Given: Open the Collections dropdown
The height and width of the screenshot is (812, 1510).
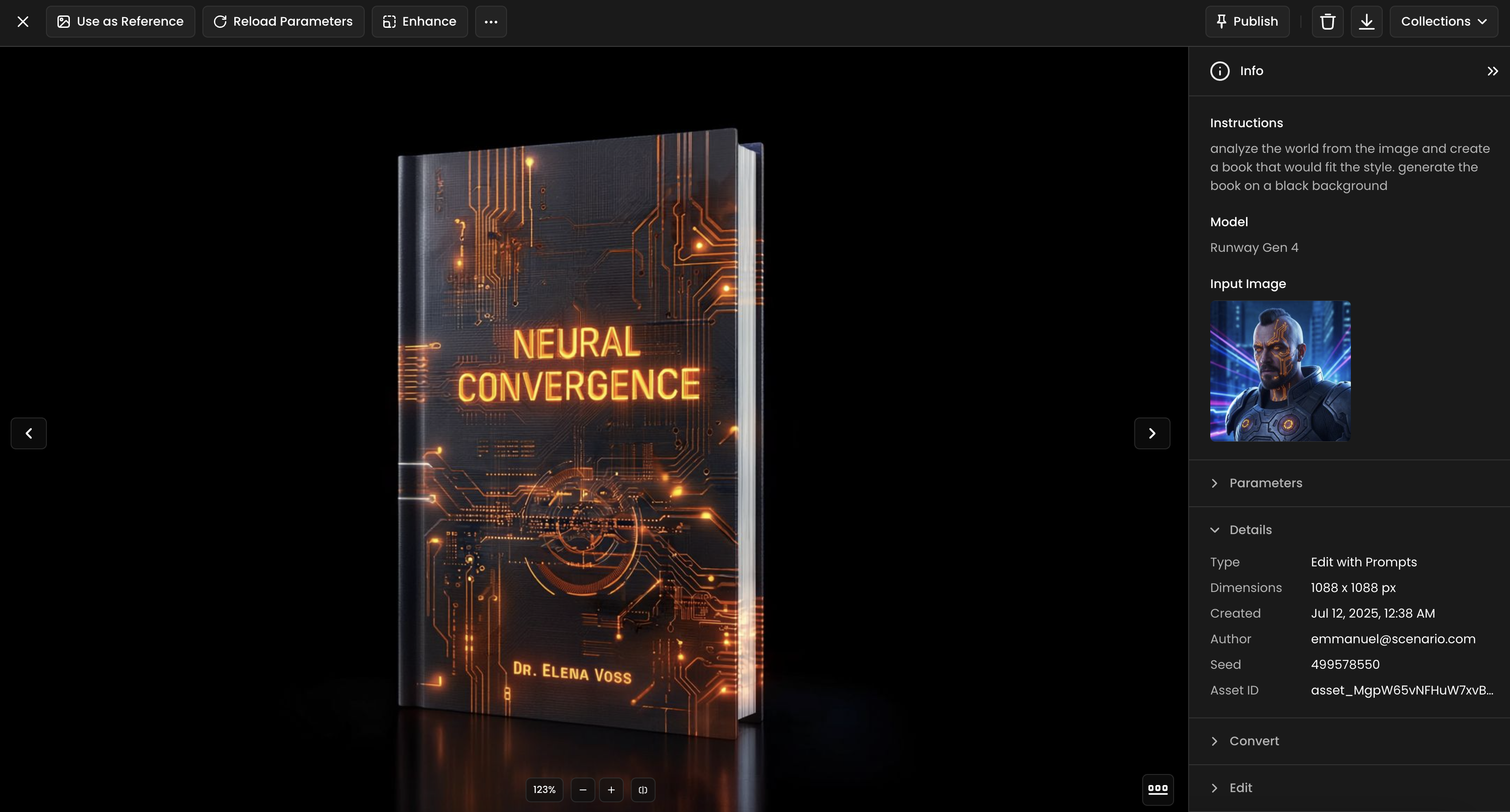Looking at the screenshot, I should 1443,22.
